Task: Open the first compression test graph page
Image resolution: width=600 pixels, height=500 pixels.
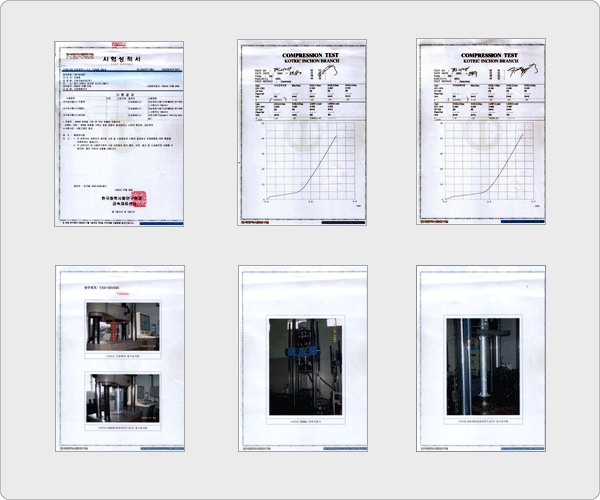Action: 302,132
